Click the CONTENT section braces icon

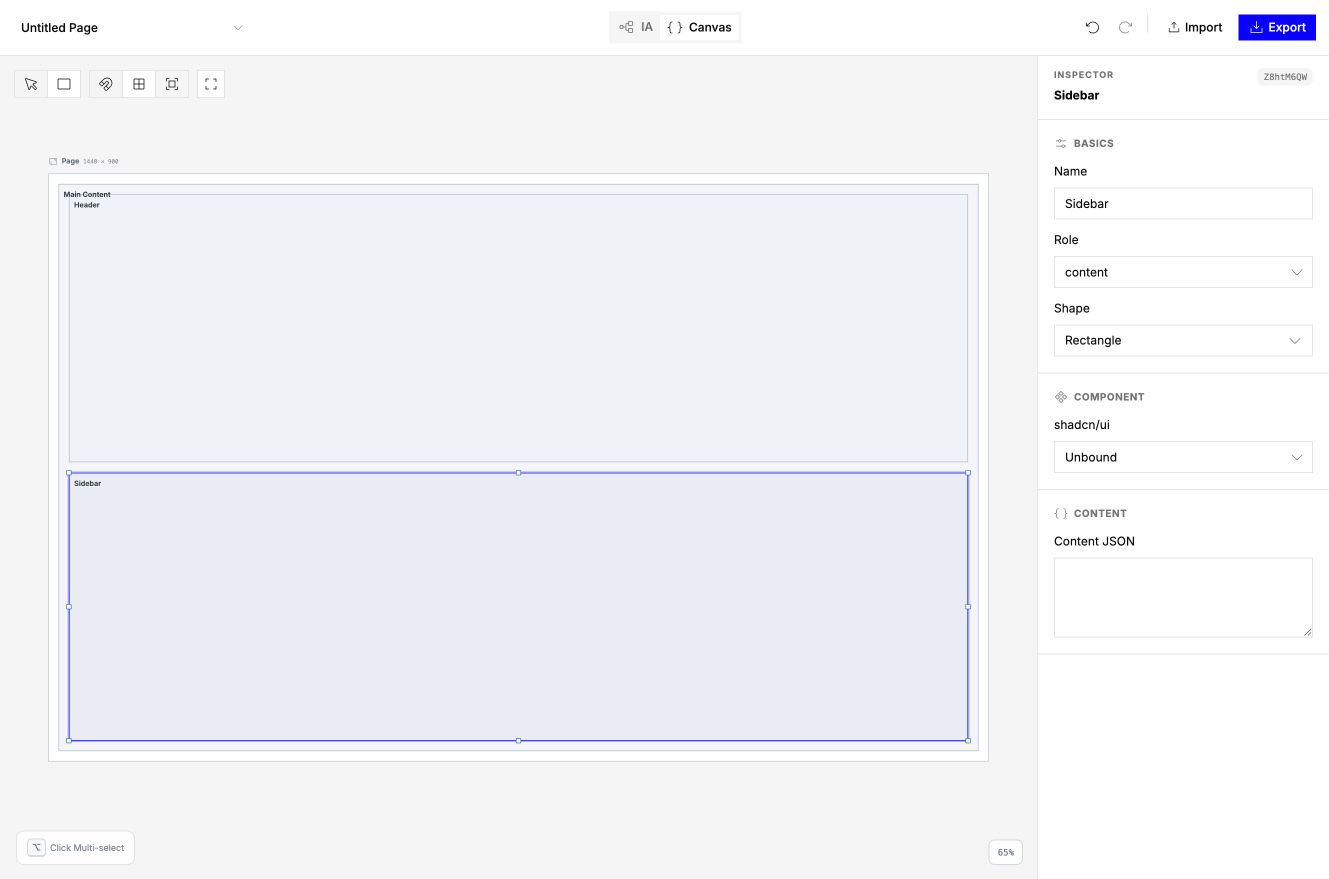click(x=1061, y=514)
